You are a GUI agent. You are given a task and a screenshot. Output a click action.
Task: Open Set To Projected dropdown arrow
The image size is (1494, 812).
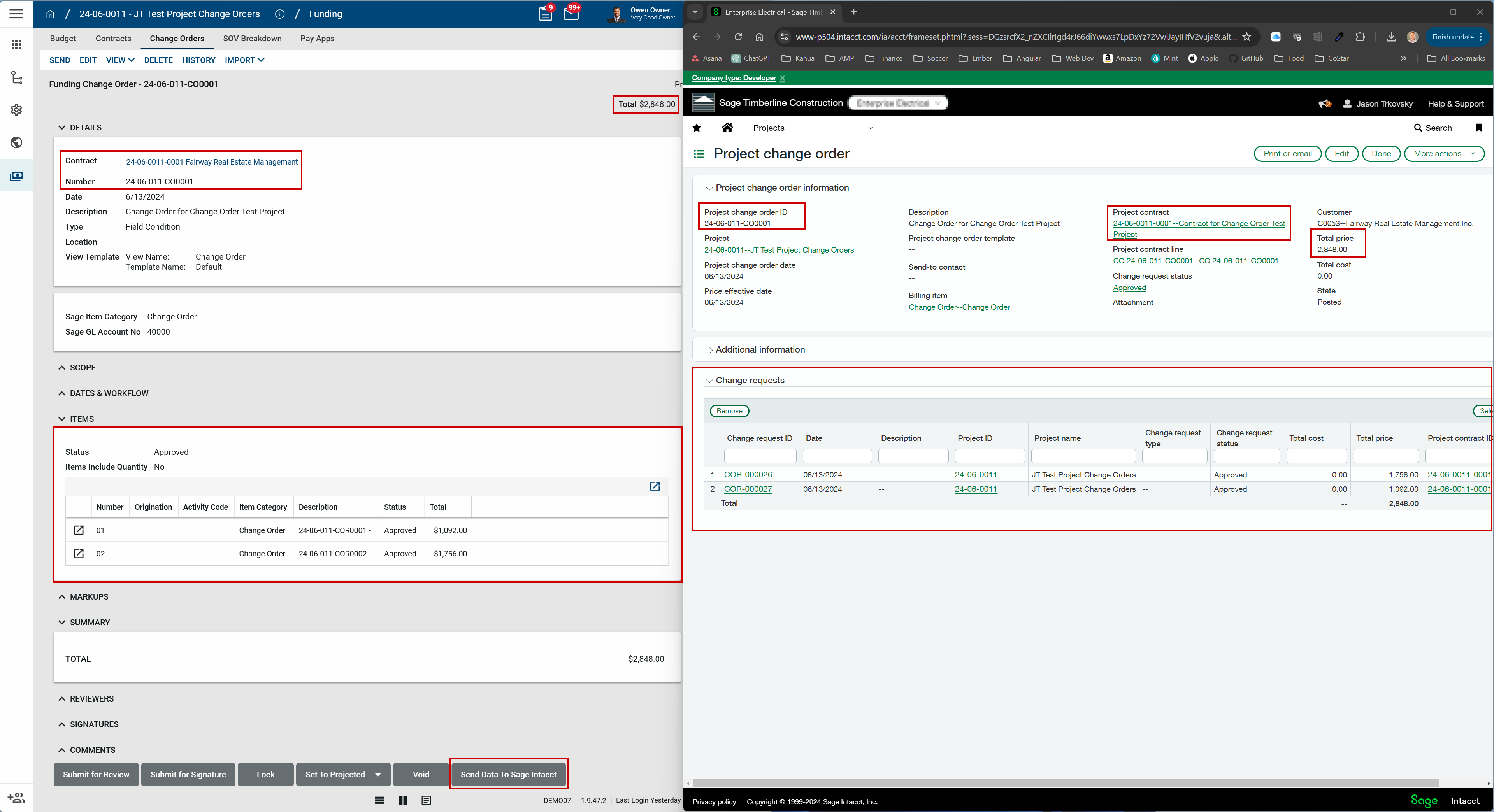click(x=378, y=774)
